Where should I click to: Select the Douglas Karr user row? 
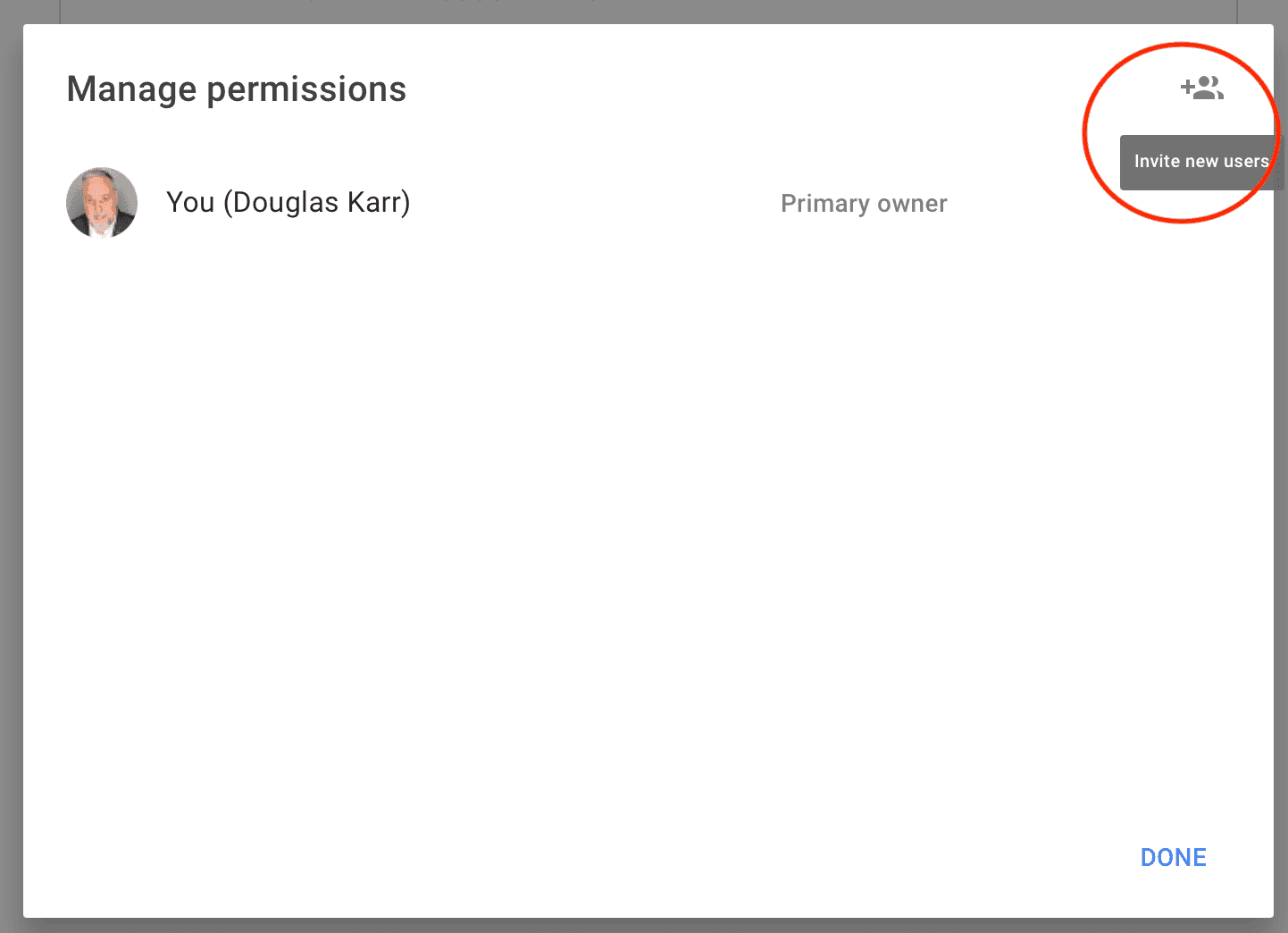point(536,203)
